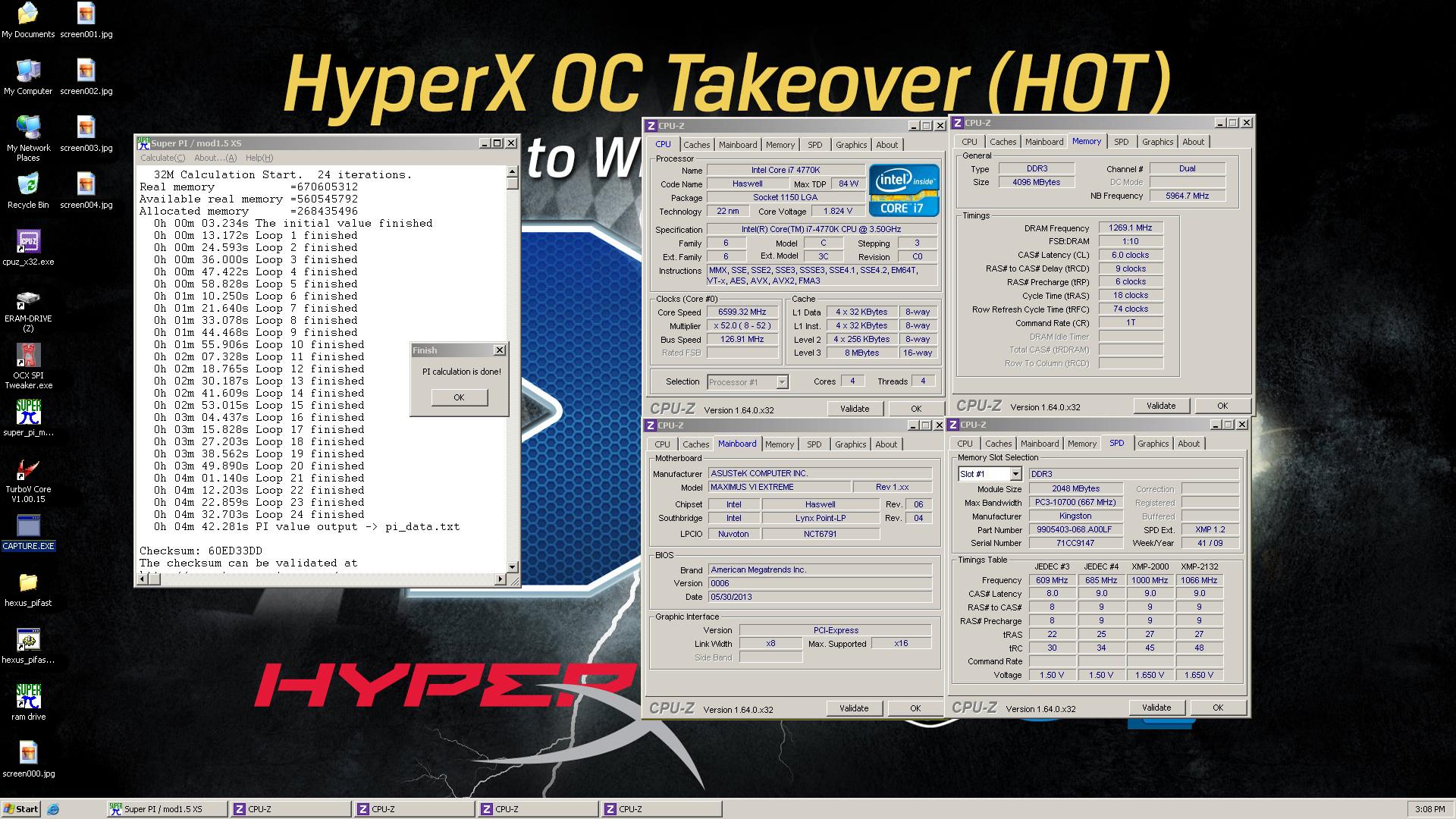The width and height of the screenshot is (1456, 819).
Task: Click OK in CPU-Z SPD window
Action: point(1218,708)
